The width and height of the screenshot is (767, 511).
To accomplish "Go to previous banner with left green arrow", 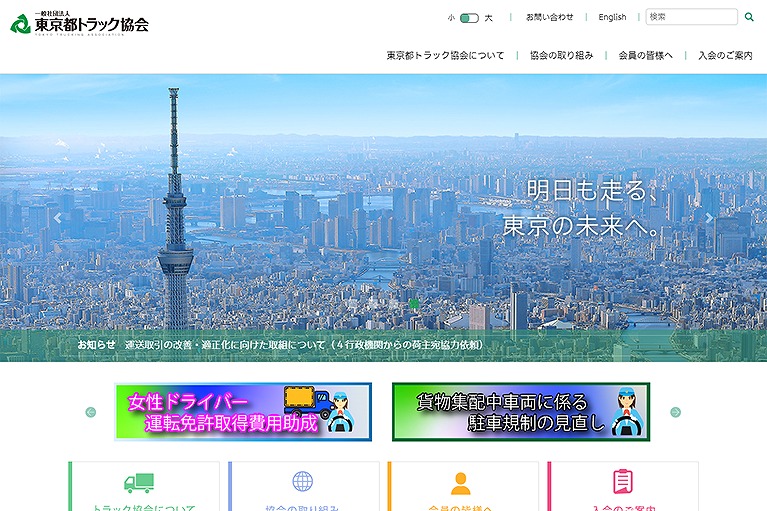I will pos(90,412).
